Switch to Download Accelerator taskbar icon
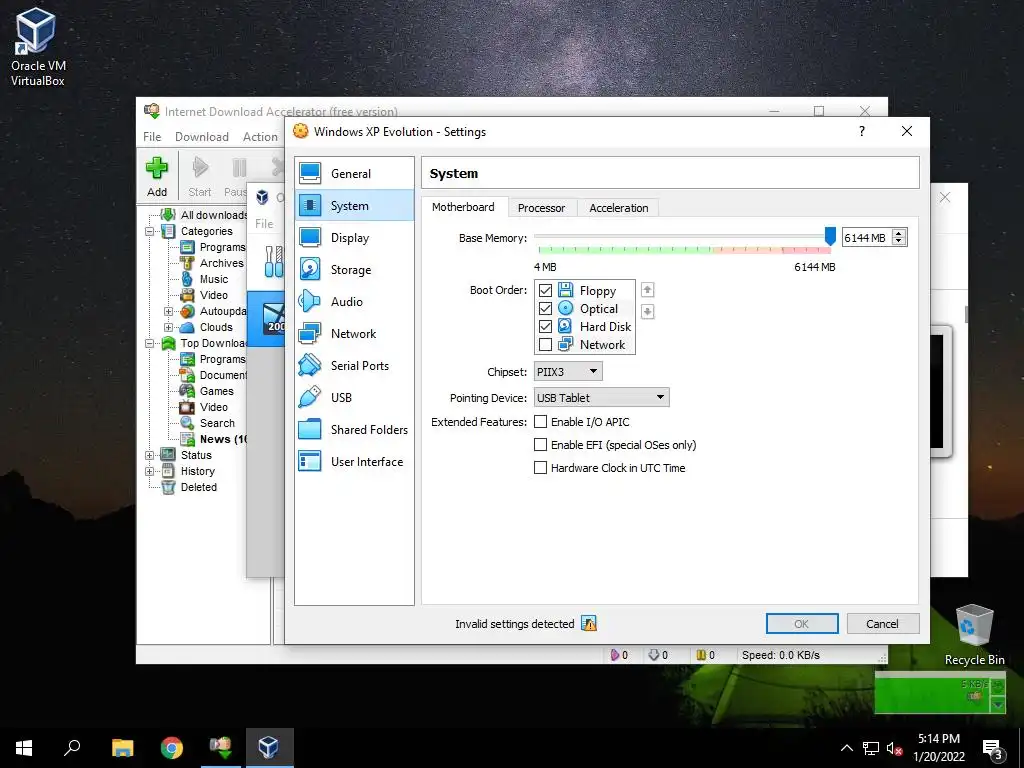The image size is (1024, 768). click(x=221, y=748)
